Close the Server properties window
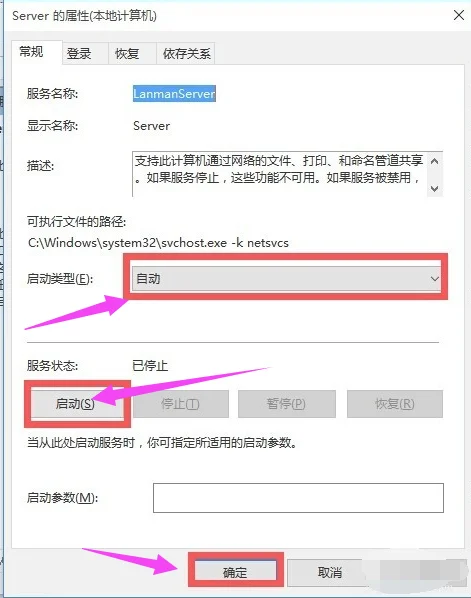 [458, 15]
